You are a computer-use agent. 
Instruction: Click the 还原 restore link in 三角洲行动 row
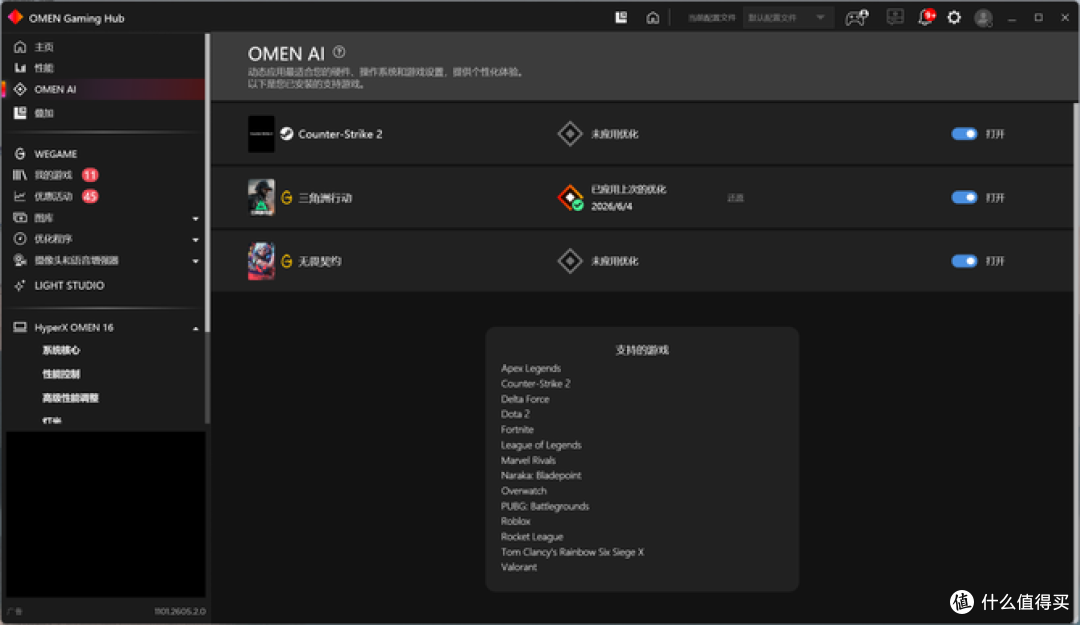[x=736, y=198]
